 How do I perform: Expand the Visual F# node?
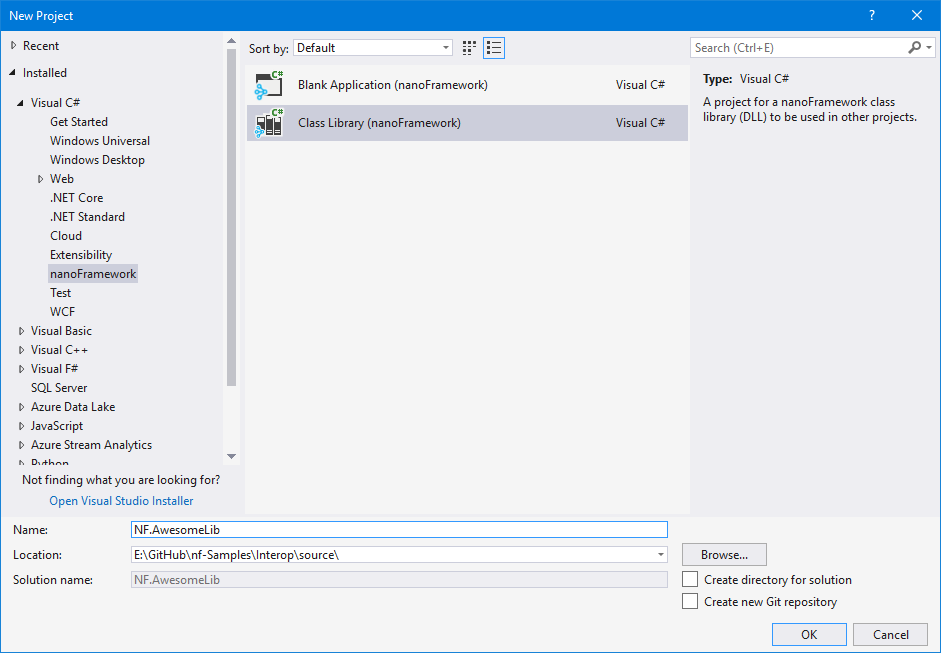tap(22, 369)
